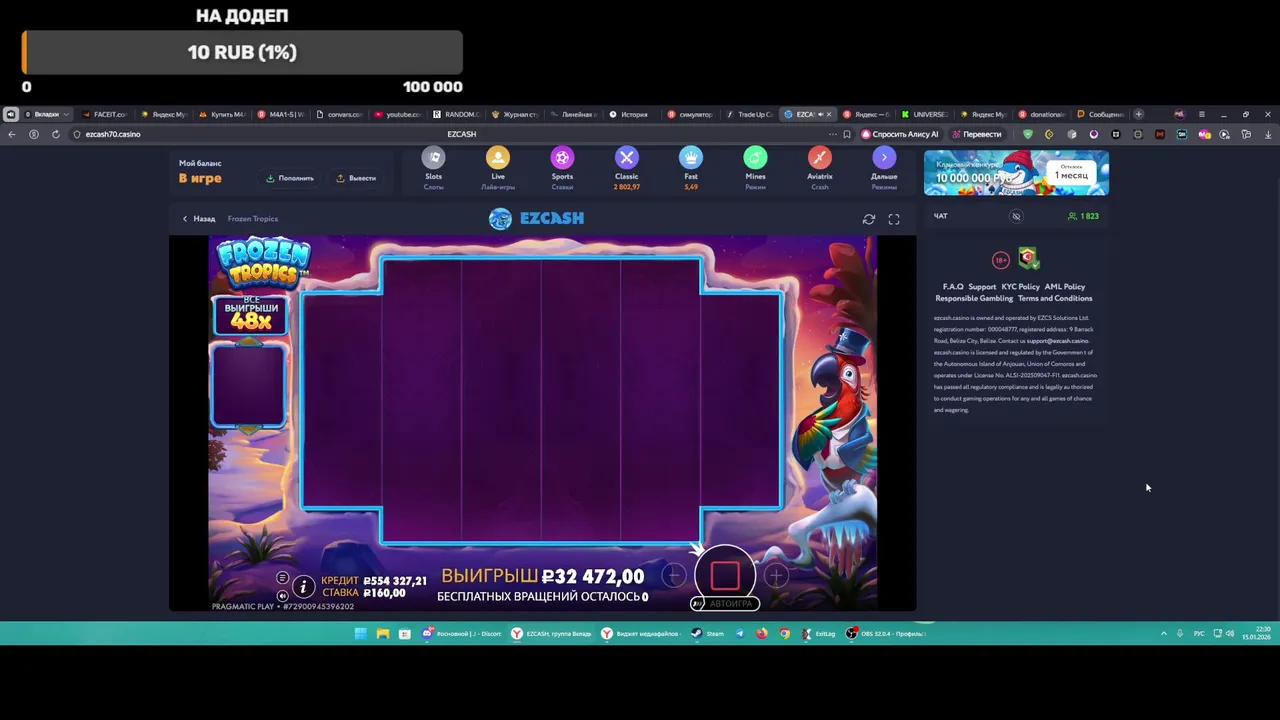Go back with the Назад link
The height and width of the screenshot is (720, 1280).
tap(199, 219)
